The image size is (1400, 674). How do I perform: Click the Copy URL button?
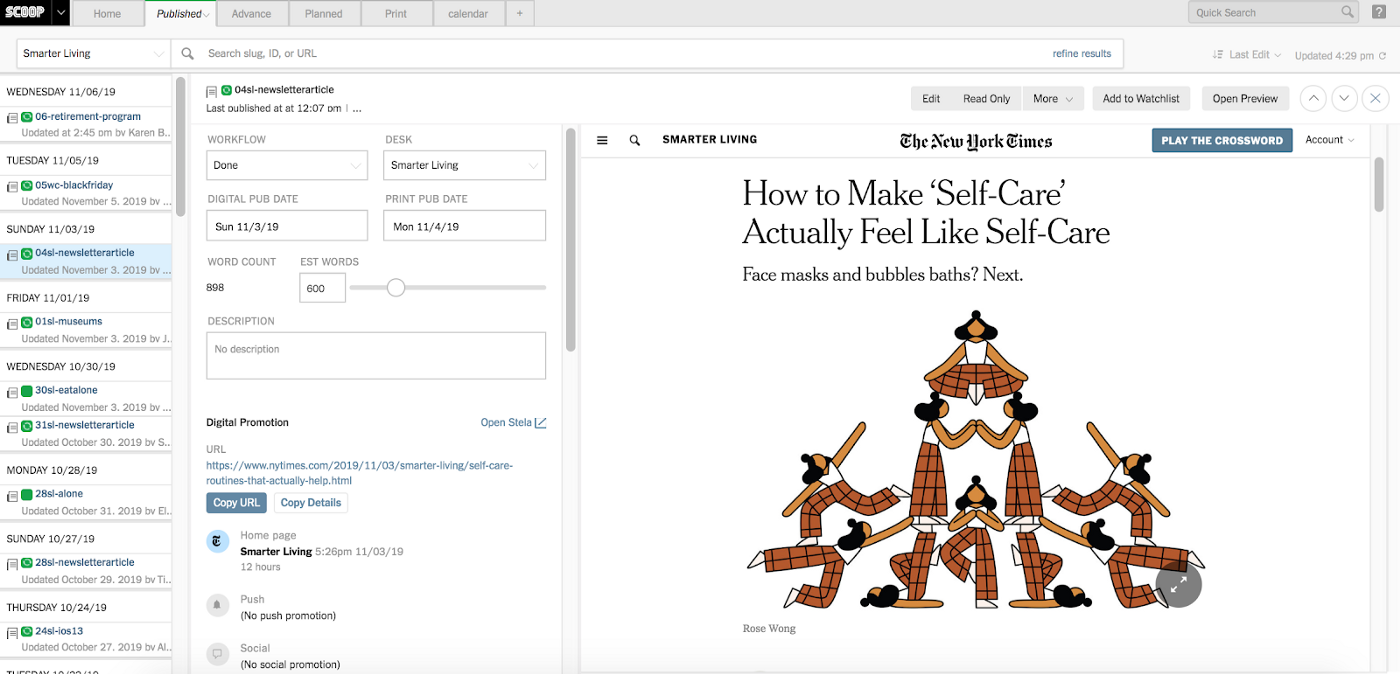tap(237, 503)
